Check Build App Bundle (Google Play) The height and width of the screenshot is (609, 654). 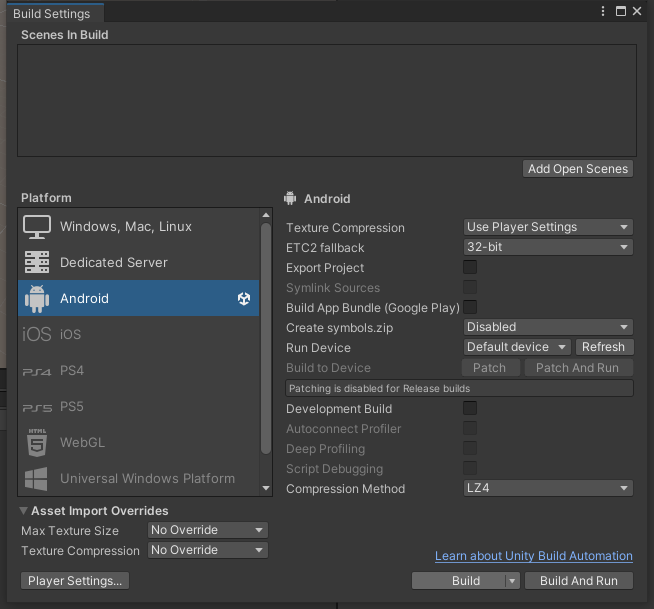470,307
